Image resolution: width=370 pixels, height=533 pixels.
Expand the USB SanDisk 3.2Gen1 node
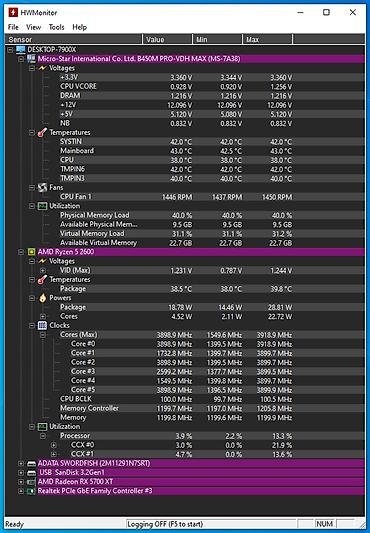pyautogui.click(x=21, y=472)
